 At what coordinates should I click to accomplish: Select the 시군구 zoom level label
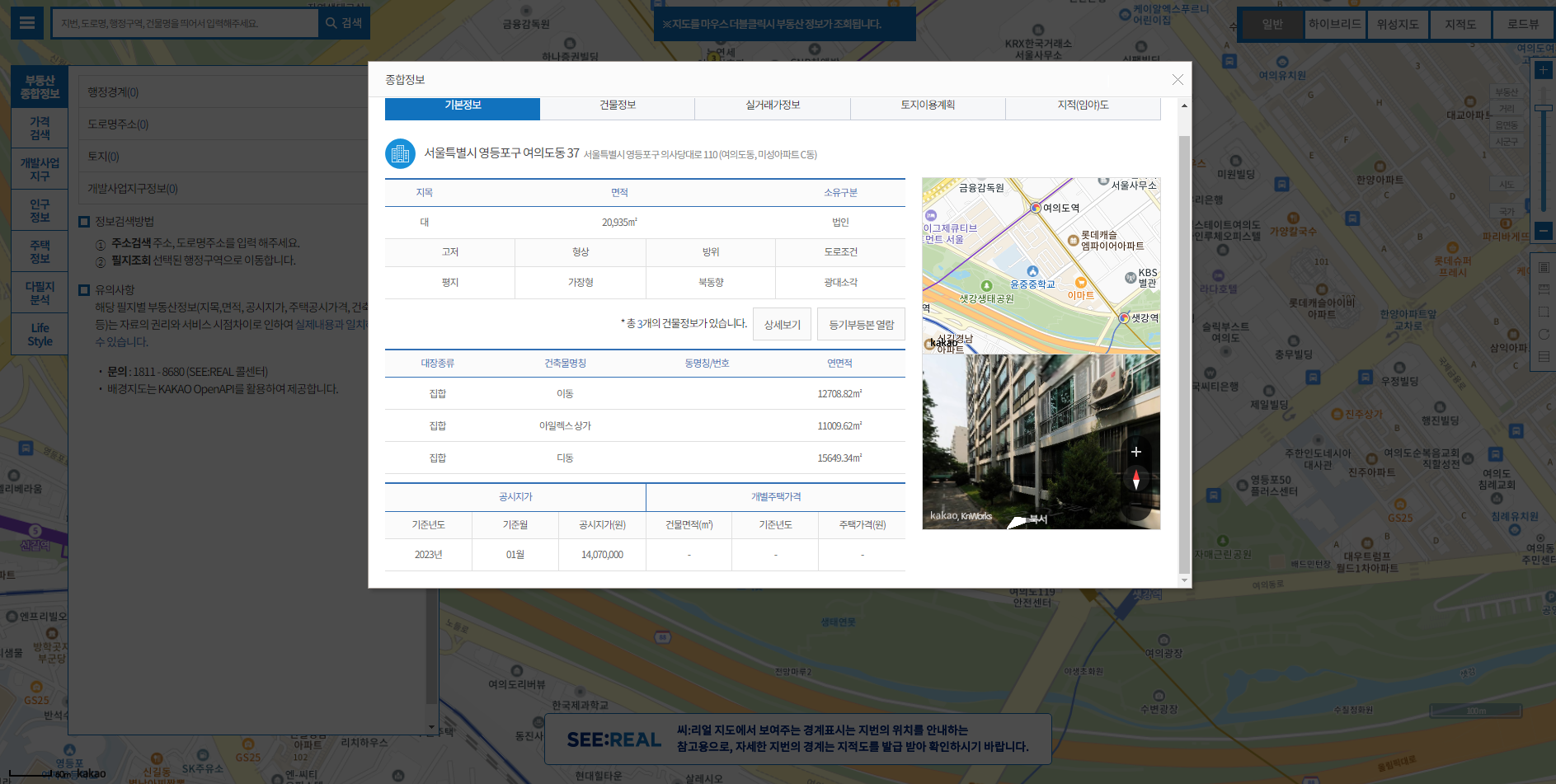pos(1507,142)
